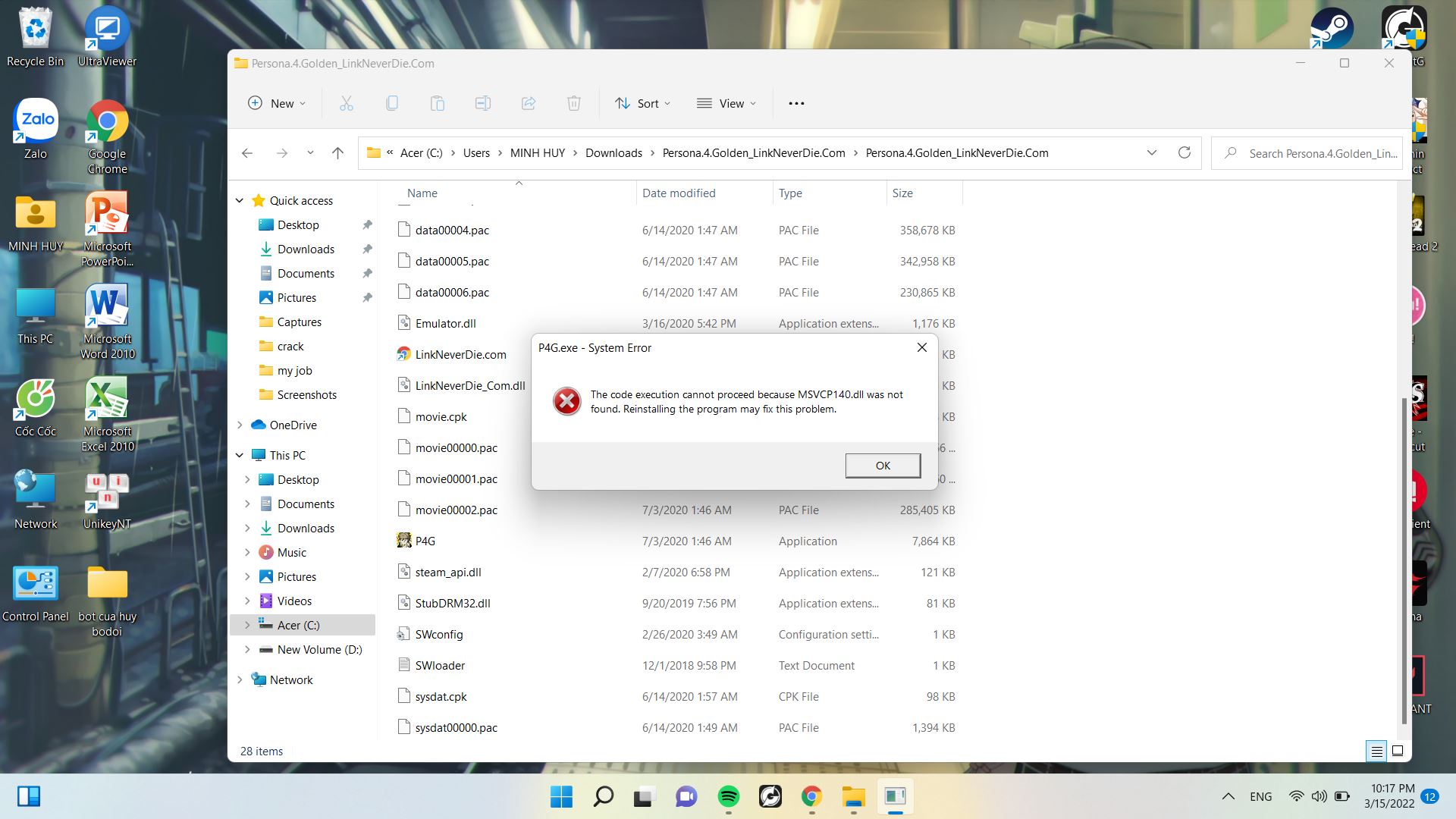The image size is (1456, 819).
Task: Switch to details view in status bar
Action: coord(1376,751)
